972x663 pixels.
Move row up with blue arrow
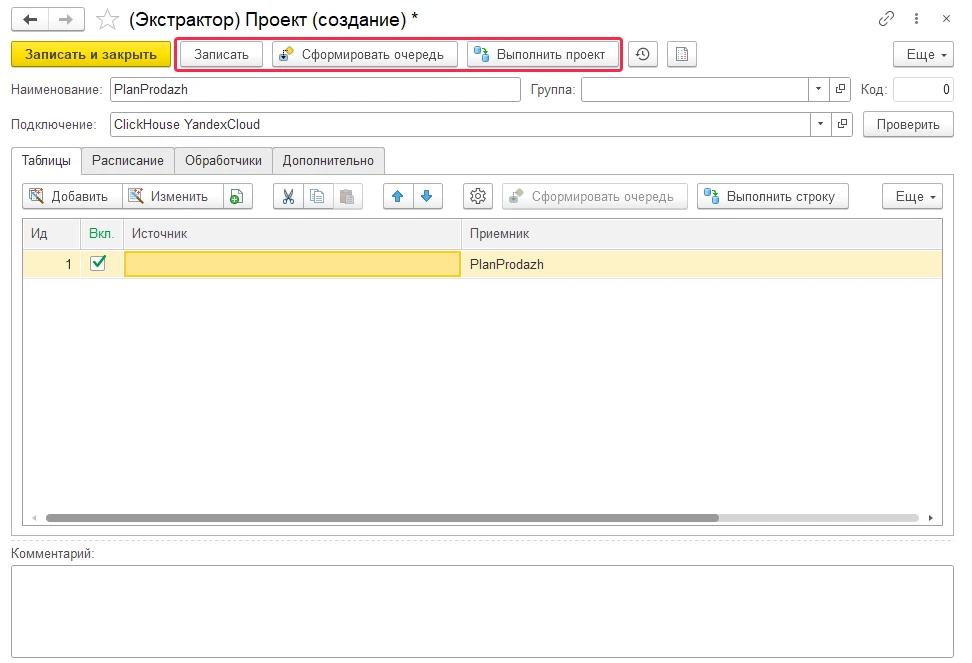tap(398, 196)
